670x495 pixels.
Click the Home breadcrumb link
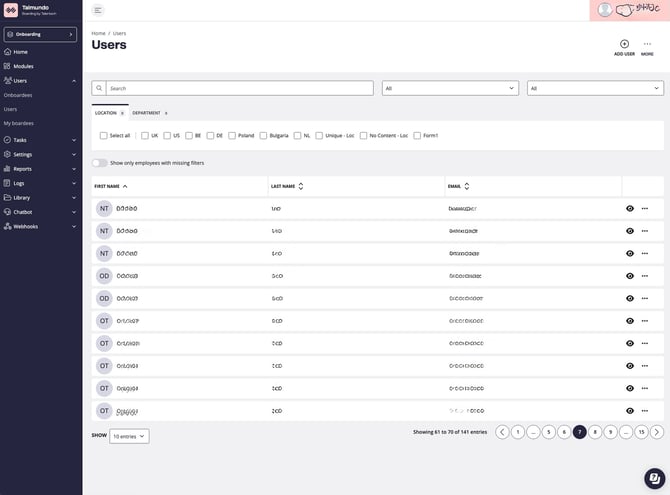point(98,33)
